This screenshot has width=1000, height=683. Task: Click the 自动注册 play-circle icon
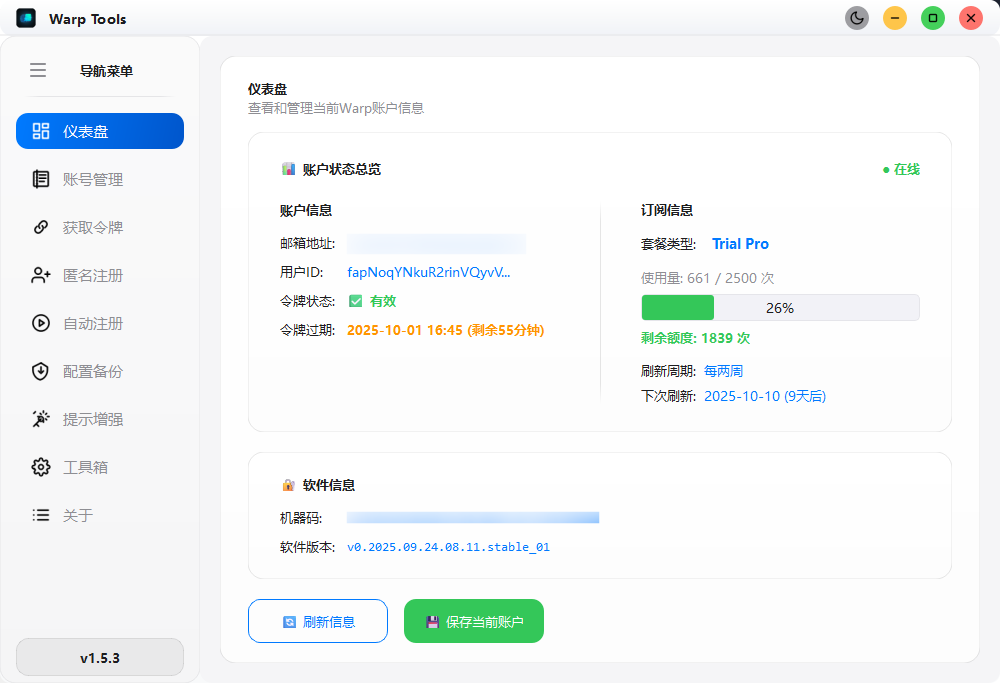(41, 323)
